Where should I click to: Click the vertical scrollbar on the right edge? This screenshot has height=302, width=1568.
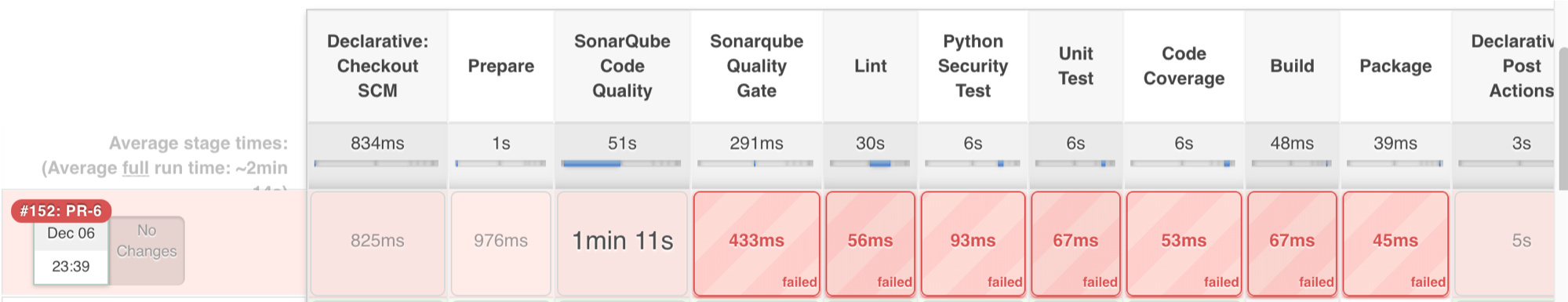pos(1561,118)
